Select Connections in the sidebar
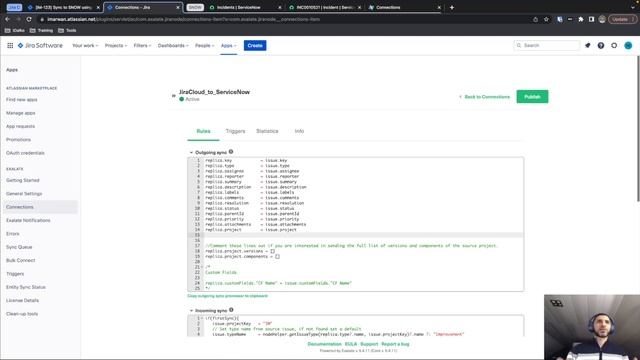Image resolution: width=640 pixels, height=360 pixels. click(x=40, y=207)
